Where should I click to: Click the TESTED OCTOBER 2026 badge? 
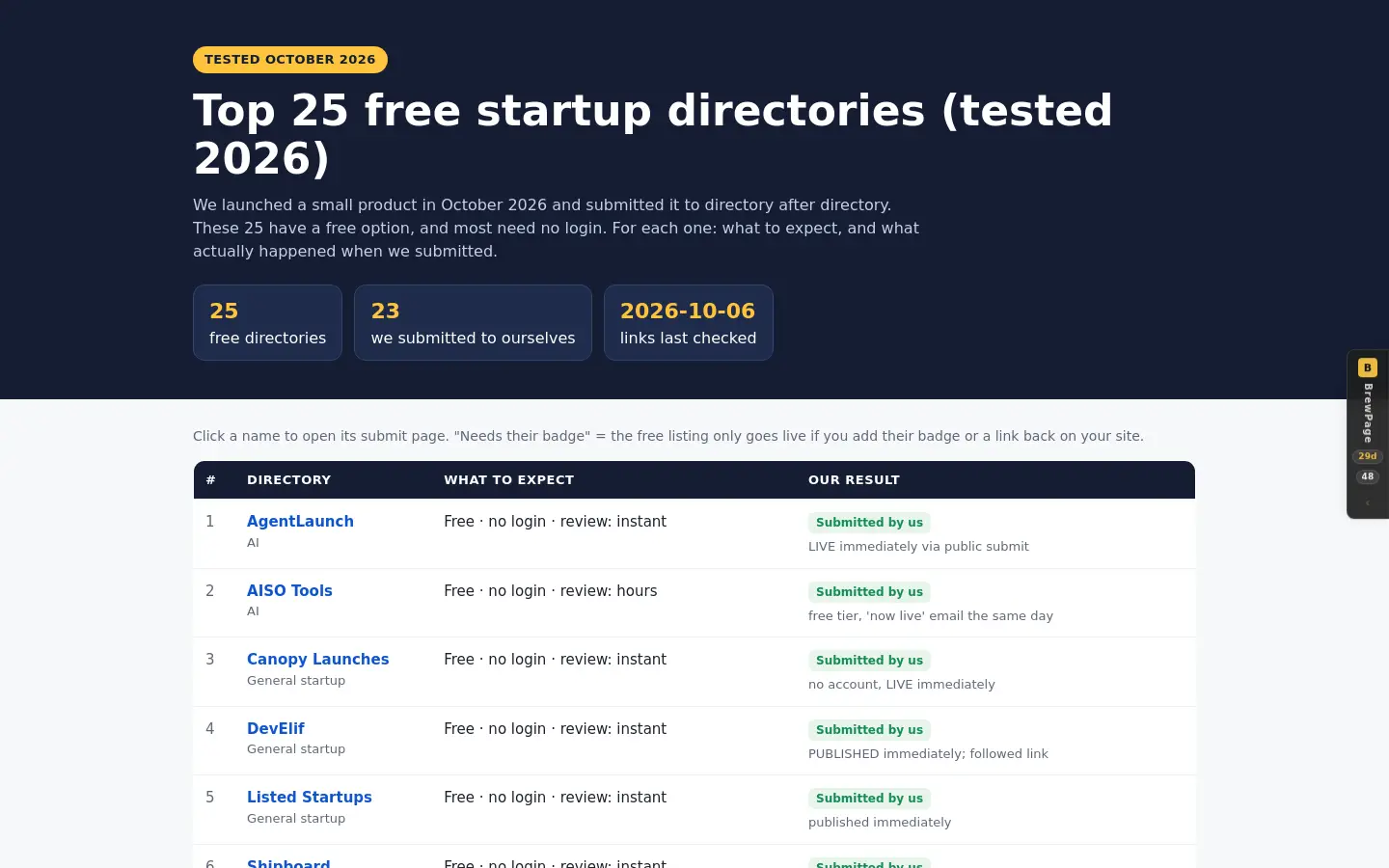(x=289, y=60)
